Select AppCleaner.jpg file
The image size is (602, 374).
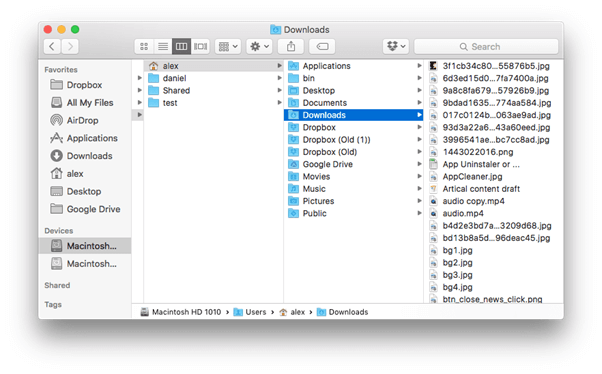(494, 177)
